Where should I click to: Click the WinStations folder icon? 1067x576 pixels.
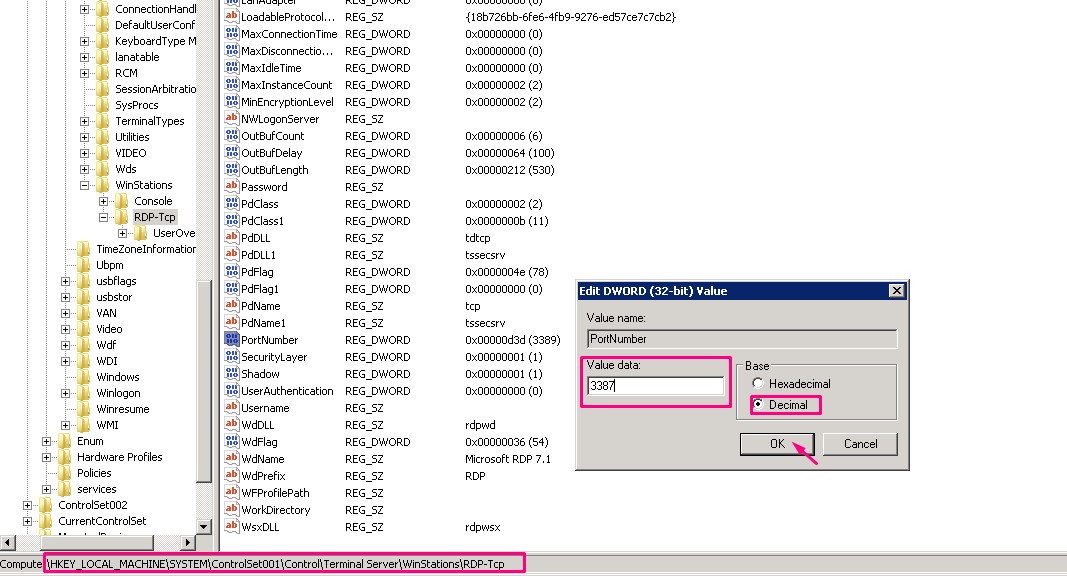tap(103, 185)
